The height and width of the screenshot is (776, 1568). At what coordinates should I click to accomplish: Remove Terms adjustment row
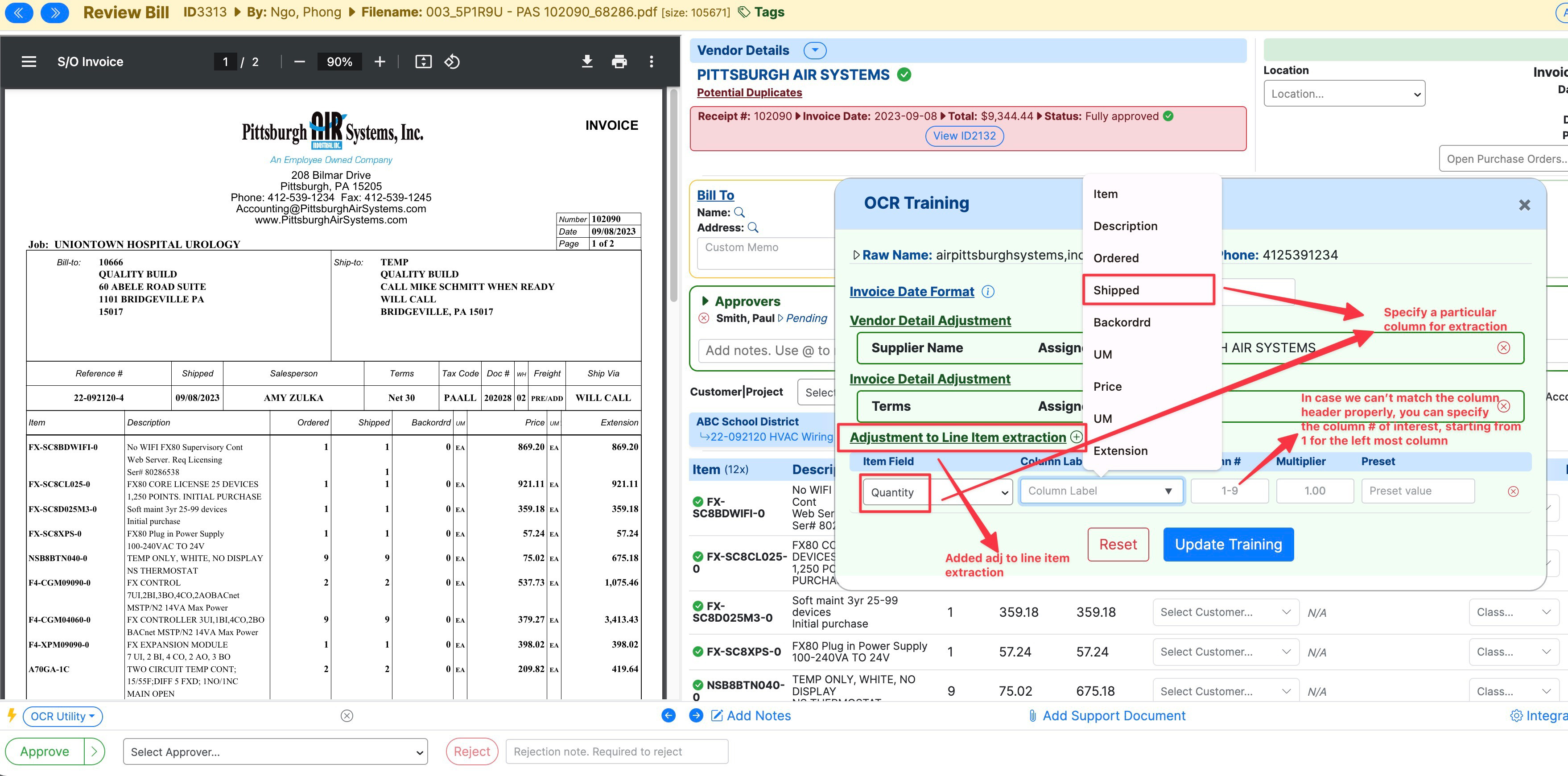pyautogui.click(x=1503, y=406)
